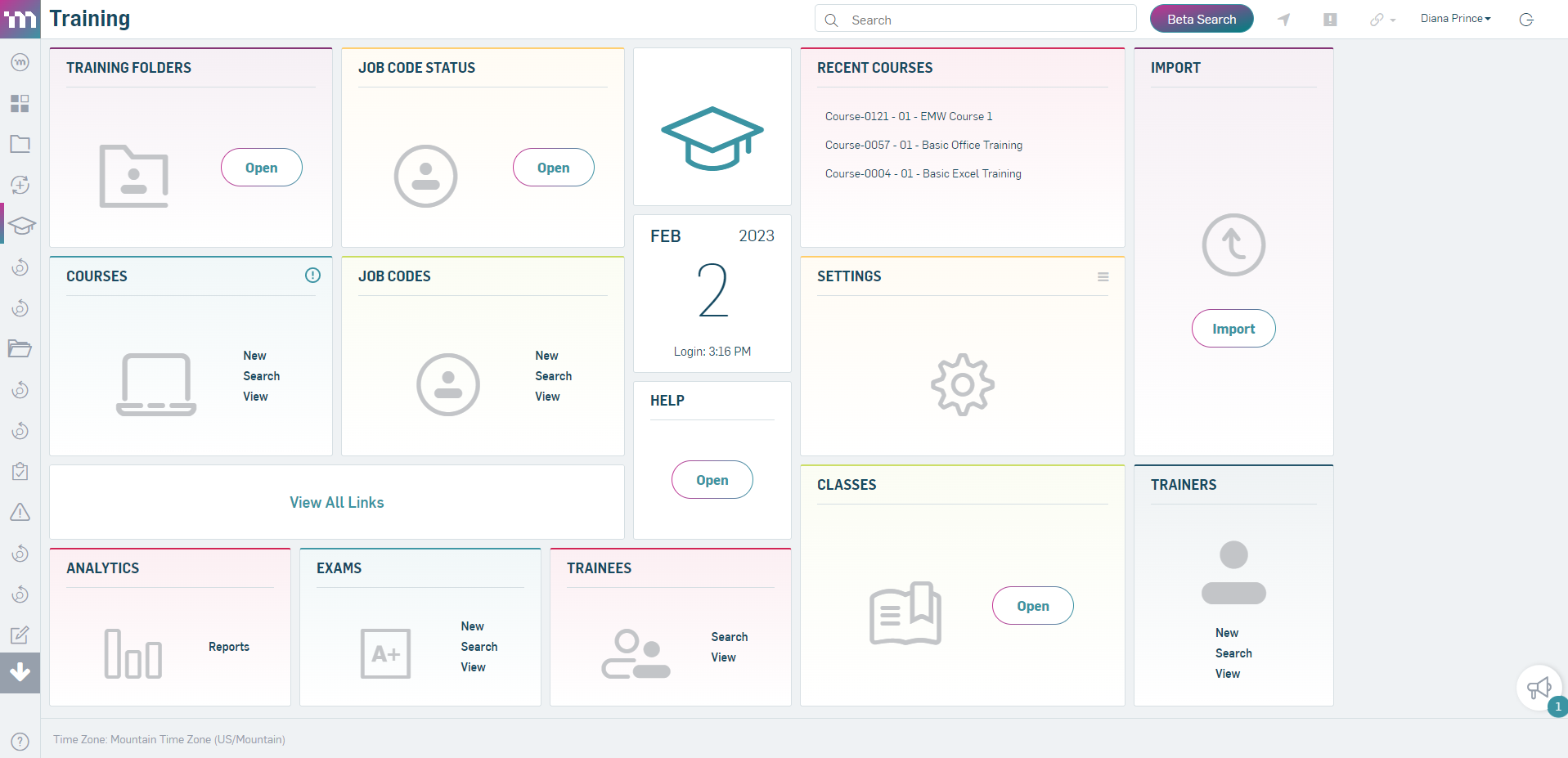
Task: Click the help question mark icon
Action: tap(20, 741)
